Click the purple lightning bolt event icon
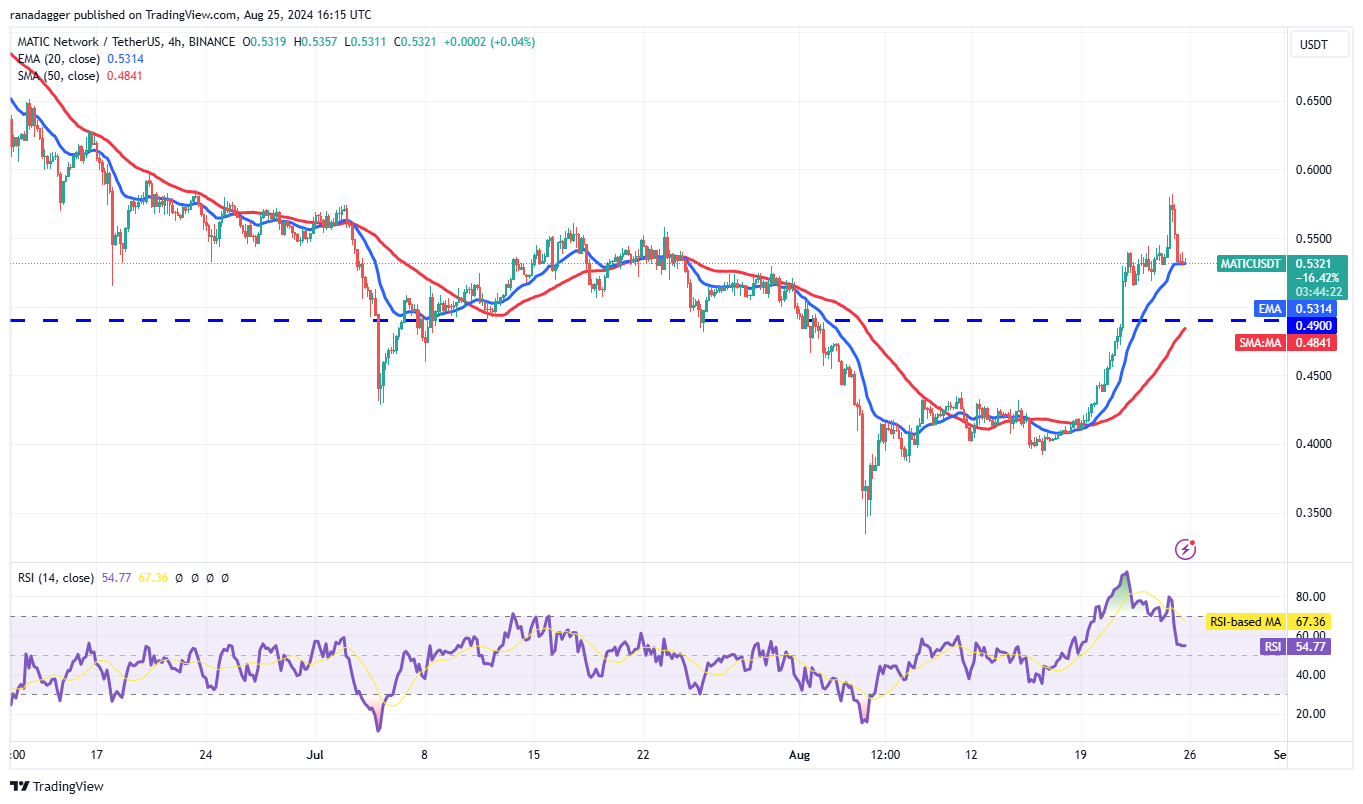Viewport: 1363px width, 804px height. 1185,548
